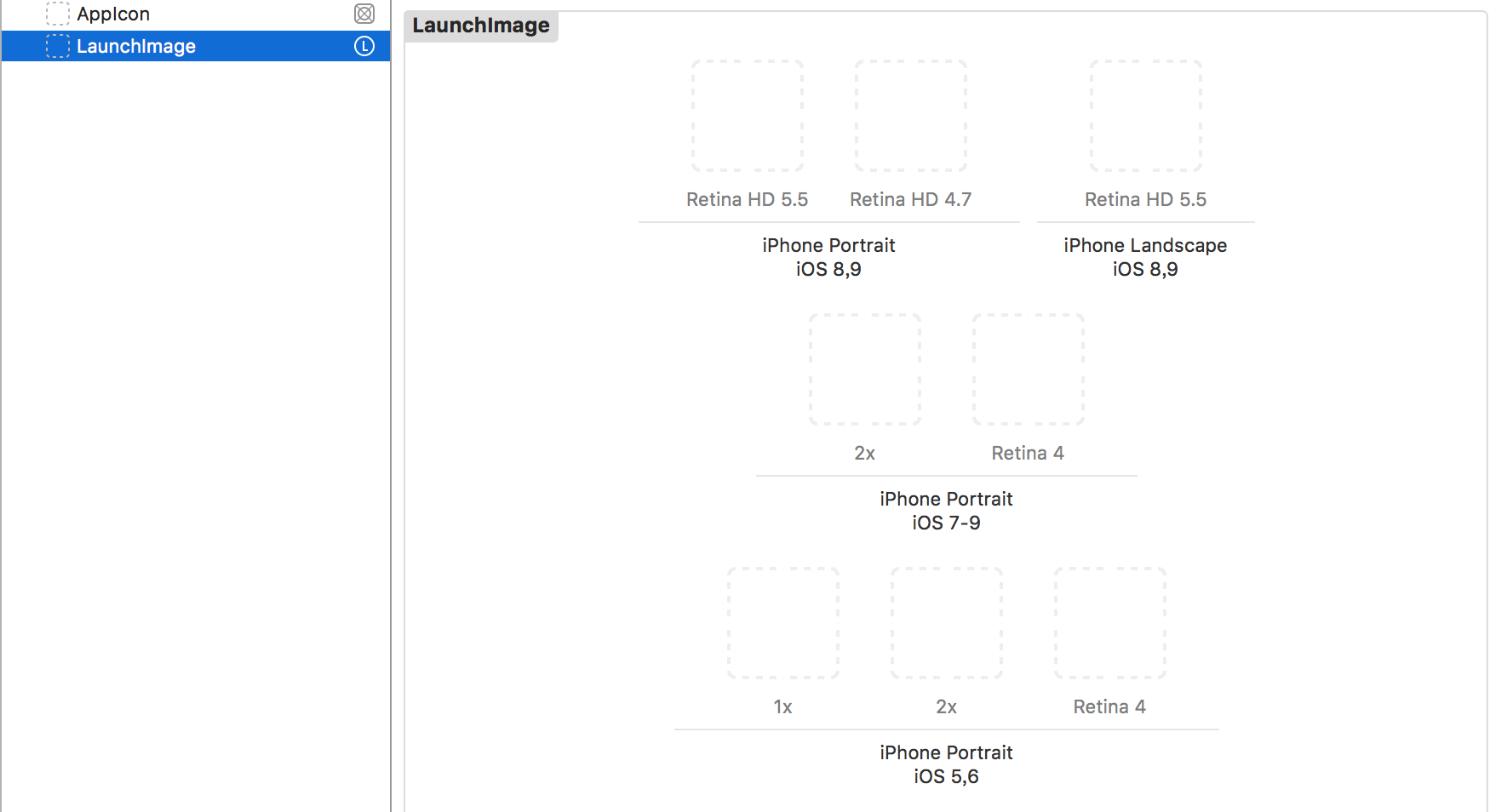Select the iOS 5,6 portrait 2x image well

[947, 623]
